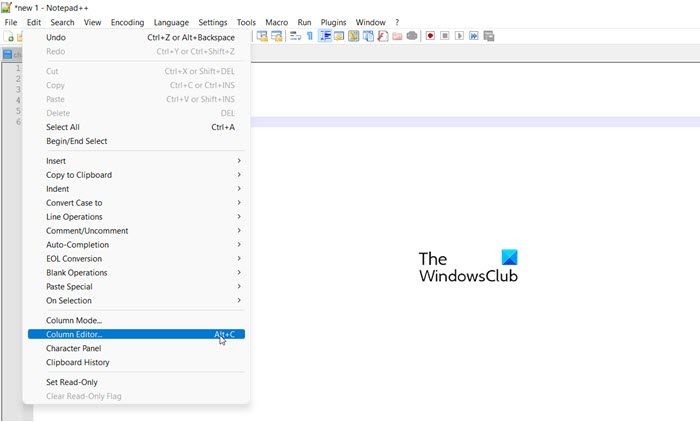This screenshot has width=700, height=422.
Task: Open the Window menu
Action: pyautogui.click(x=370, y=22)
